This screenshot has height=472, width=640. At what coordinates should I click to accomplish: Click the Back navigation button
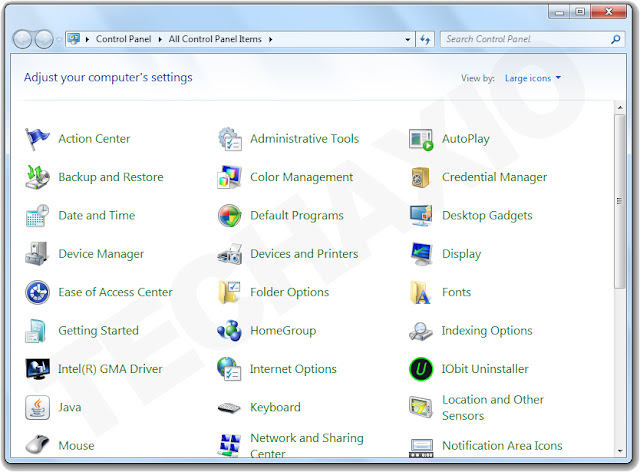(x=22, y=39)
